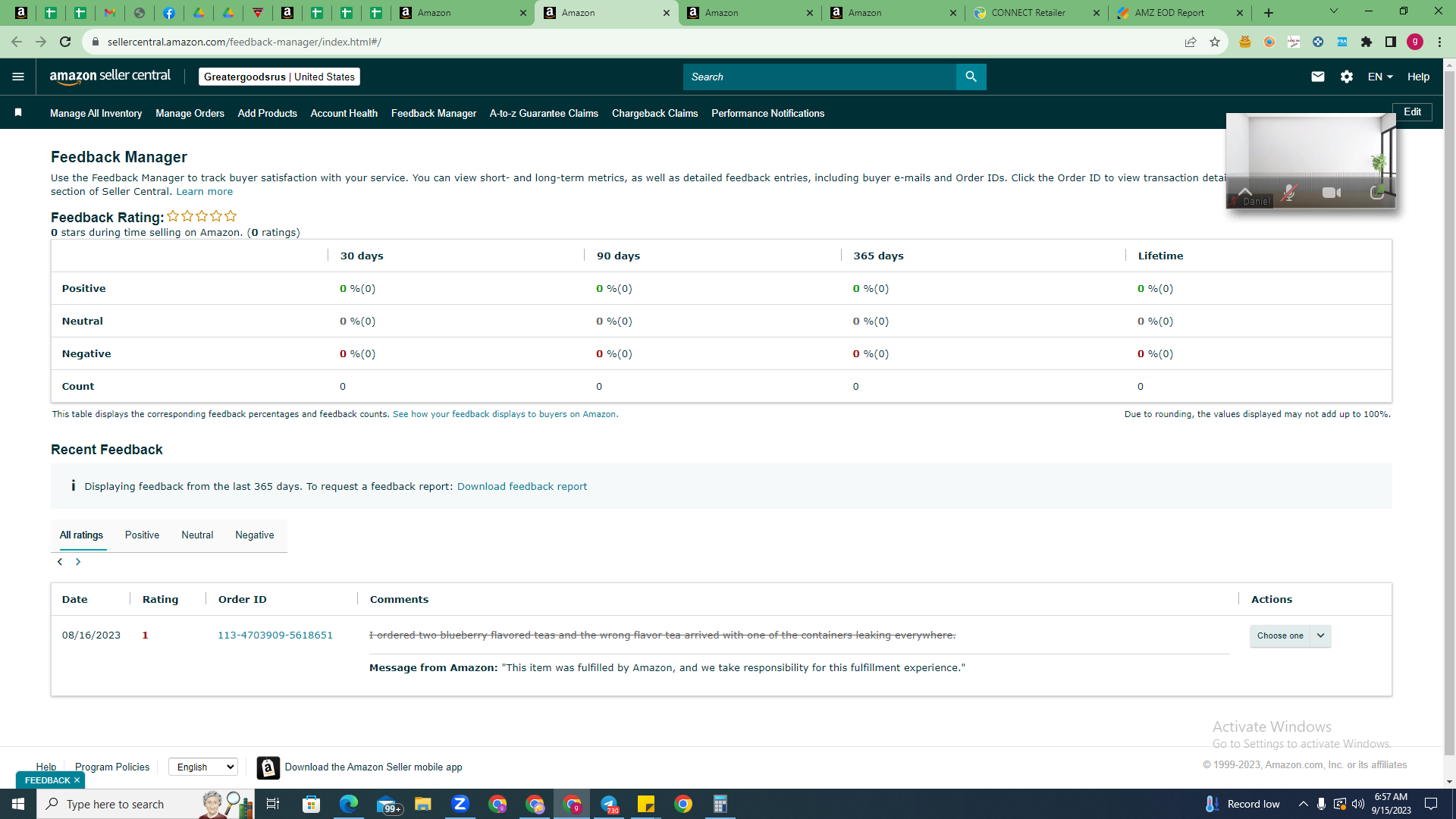The height and width of the screenshot is (819, 1456).
Task: Select the Negative ratings tab
Action: [x=255, y=535]
